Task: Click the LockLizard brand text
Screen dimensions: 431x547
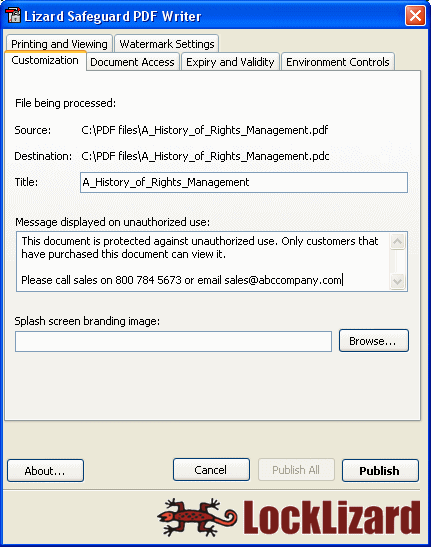Action: (332, 517)
